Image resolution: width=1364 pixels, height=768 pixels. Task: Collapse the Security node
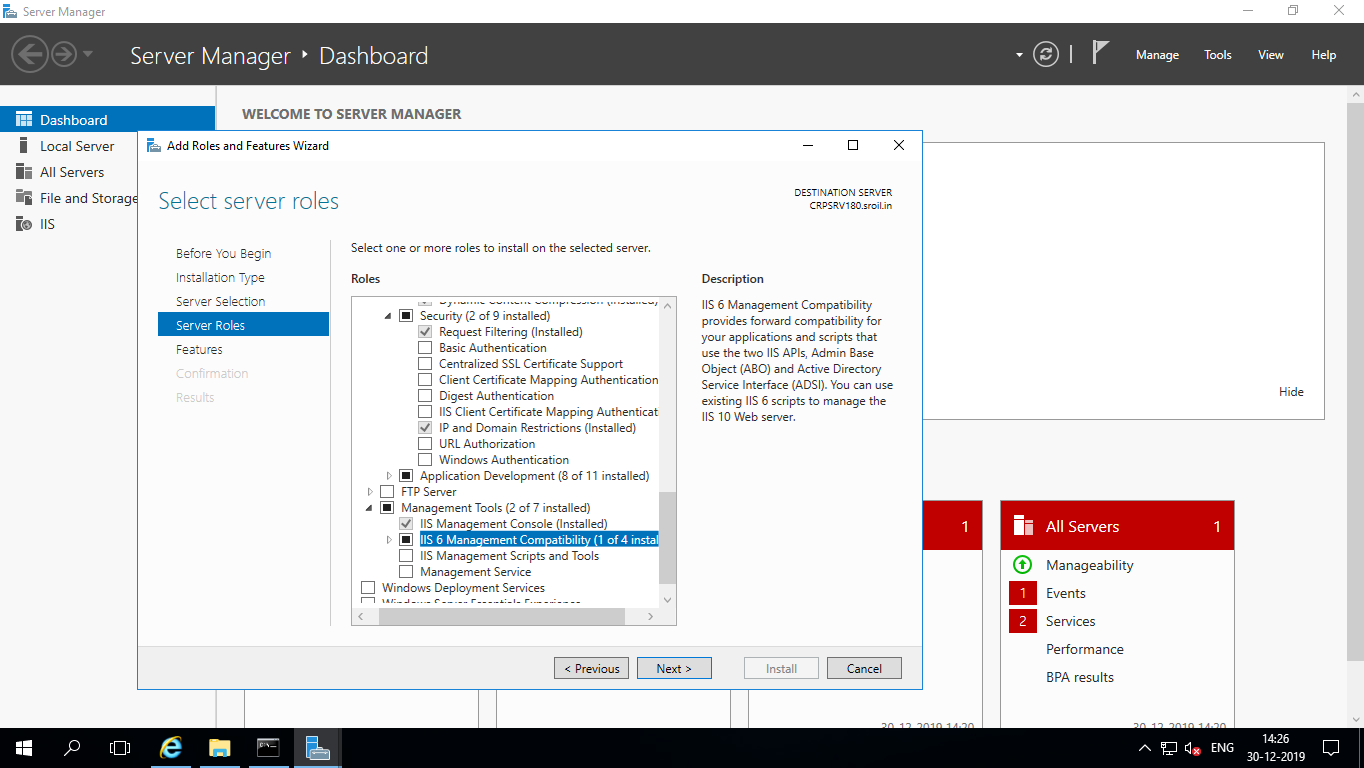[x=389, y=316]
